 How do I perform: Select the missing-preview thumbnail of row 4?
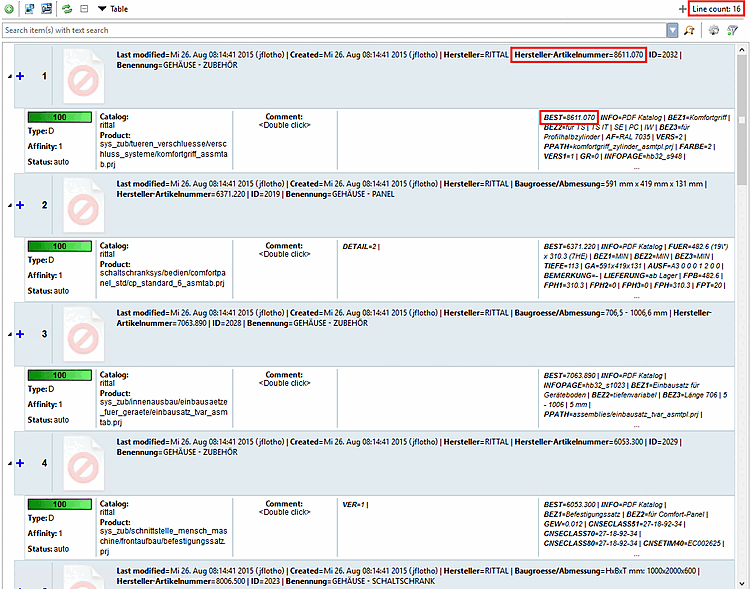coord(84,463)
